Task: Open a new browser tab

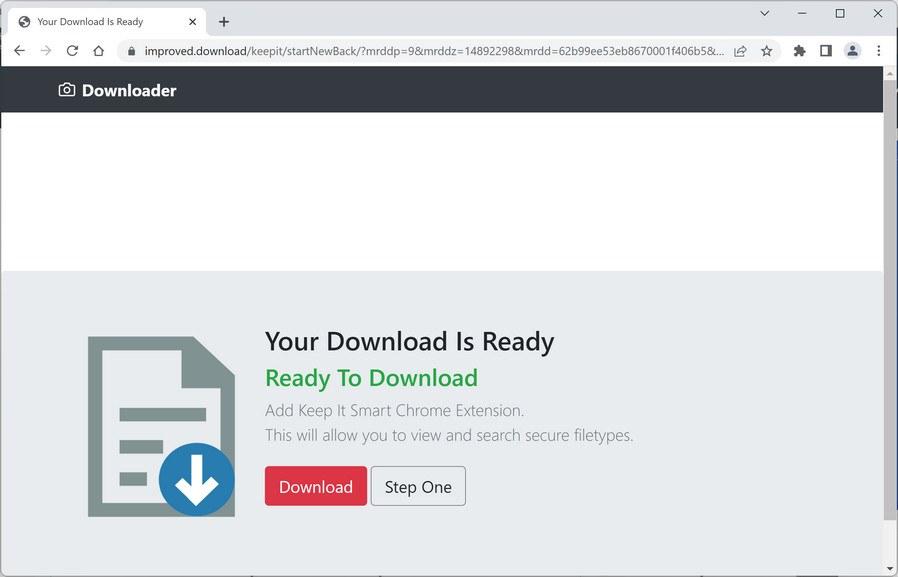Action: point(224,21)
